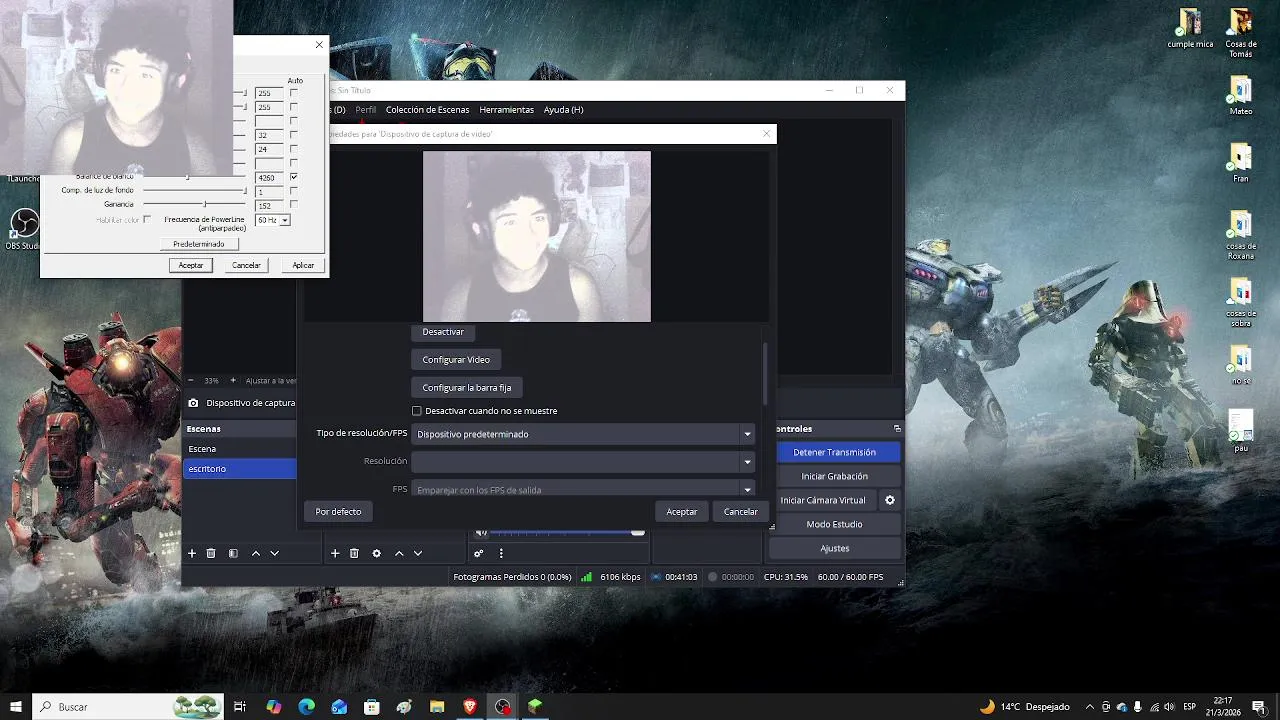Undock the Controles panel icon

tap(897, 428)
